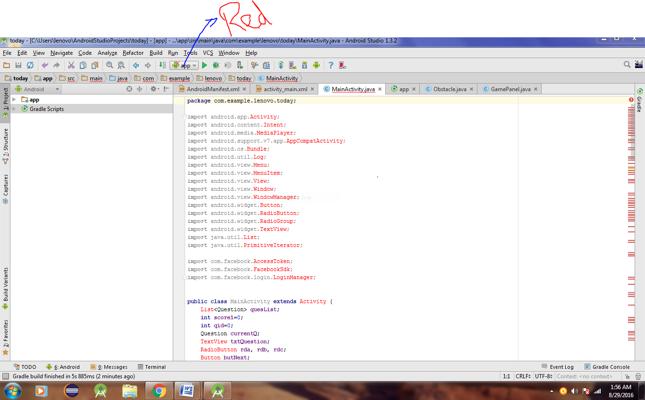The height and width of the screenshot is (400, 645).
Task: Click the Help question mark icon
Action: click(330, 65)
